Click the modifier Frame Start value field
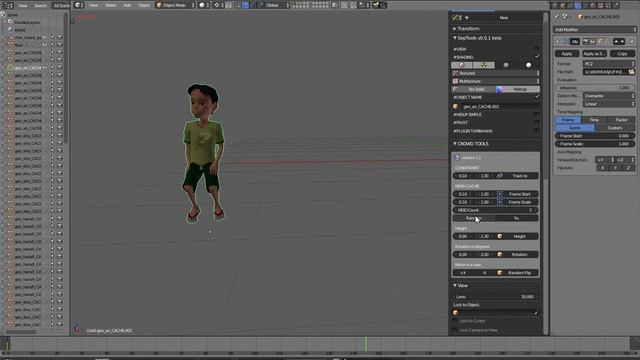 tap(595, 136)
